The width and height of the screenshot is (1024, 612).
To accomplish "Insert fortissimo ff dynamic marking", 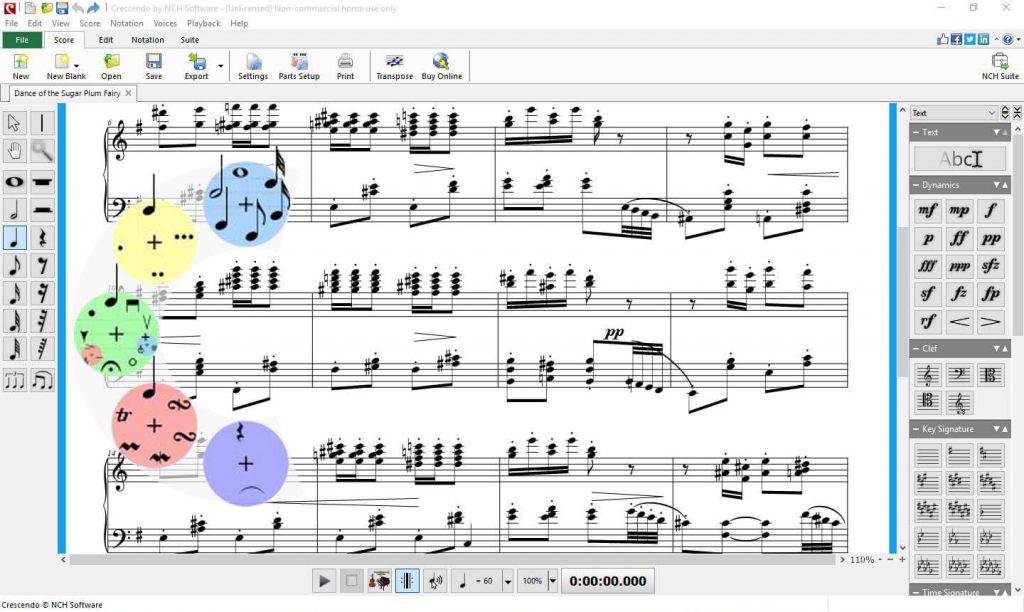I will [x=959, y=239].
